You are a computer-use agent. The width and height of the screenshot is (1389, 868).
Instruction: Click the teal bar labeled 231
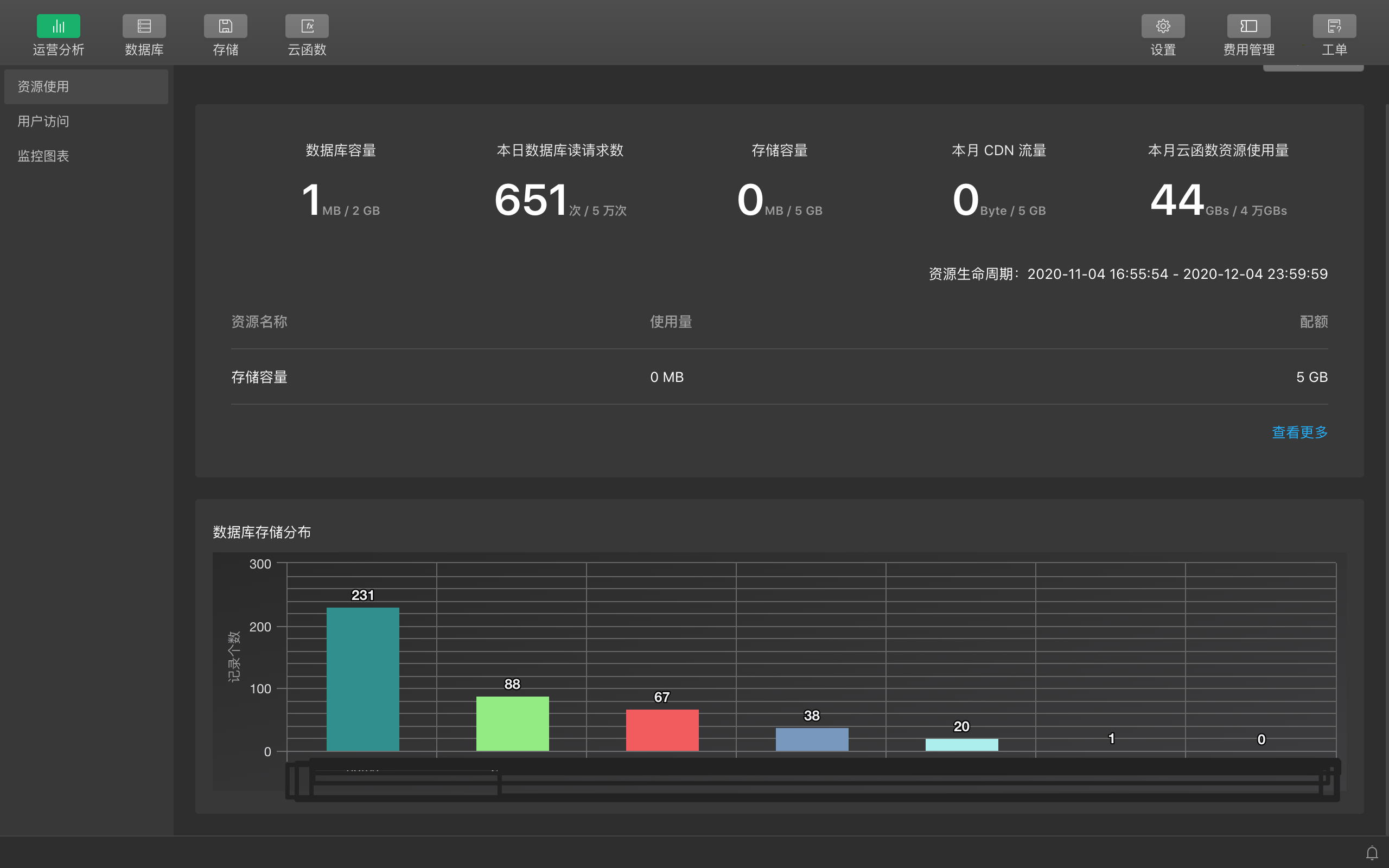pyautogui.click(x=363, y=679)
